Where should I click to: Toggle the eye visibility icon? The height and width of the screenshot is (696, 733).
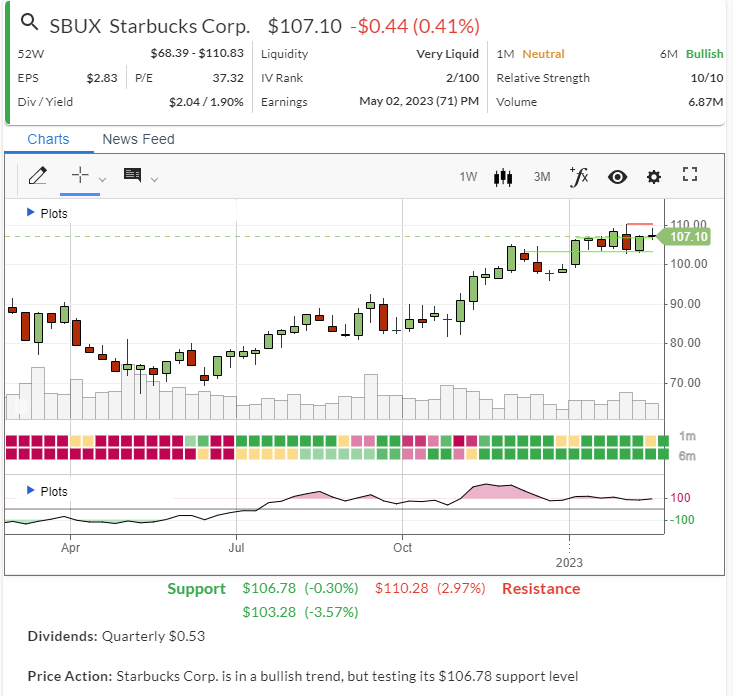tap(617, 177)
